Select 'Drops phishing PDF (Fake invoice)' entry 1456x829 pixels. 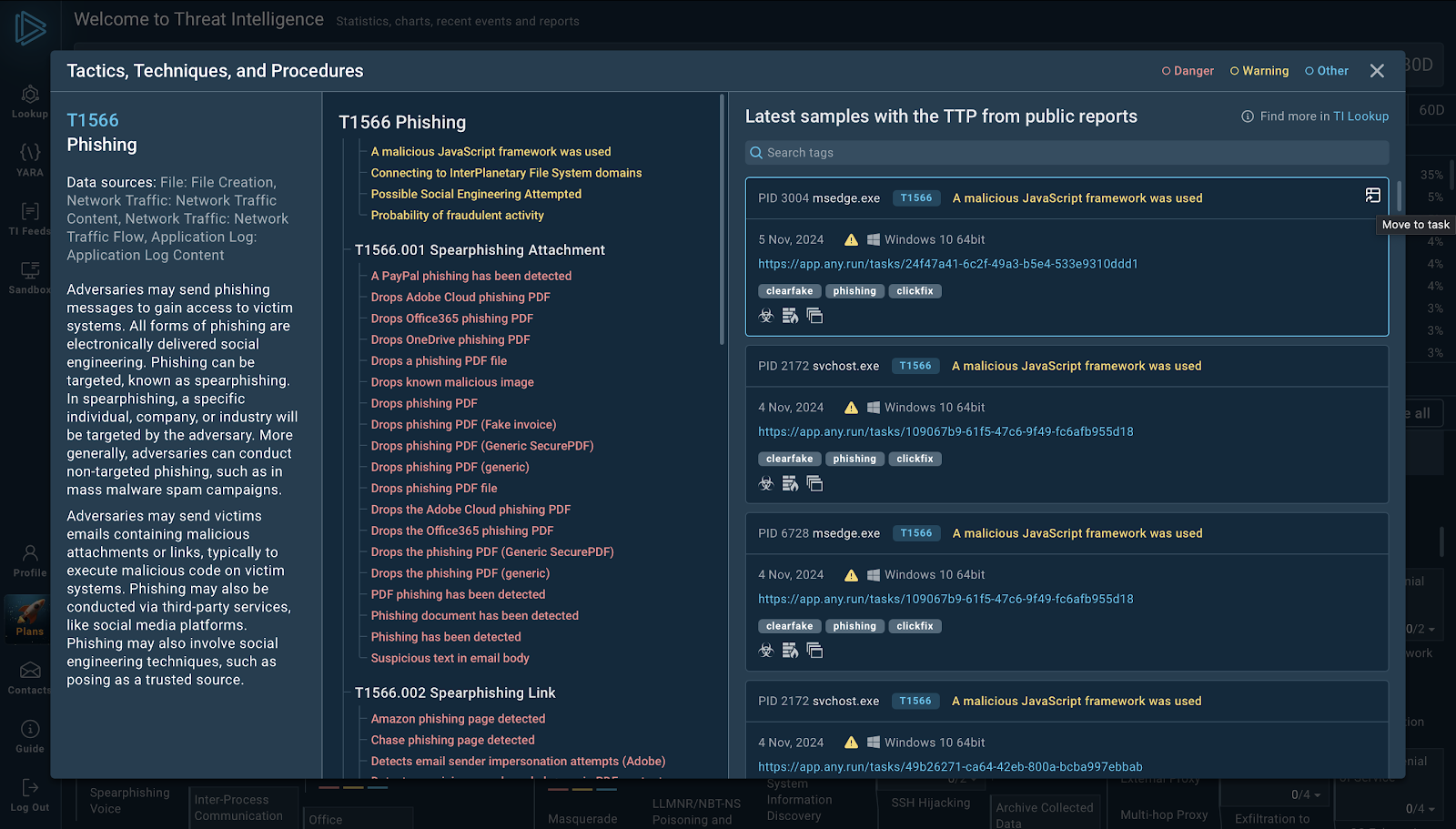[463, 425]
